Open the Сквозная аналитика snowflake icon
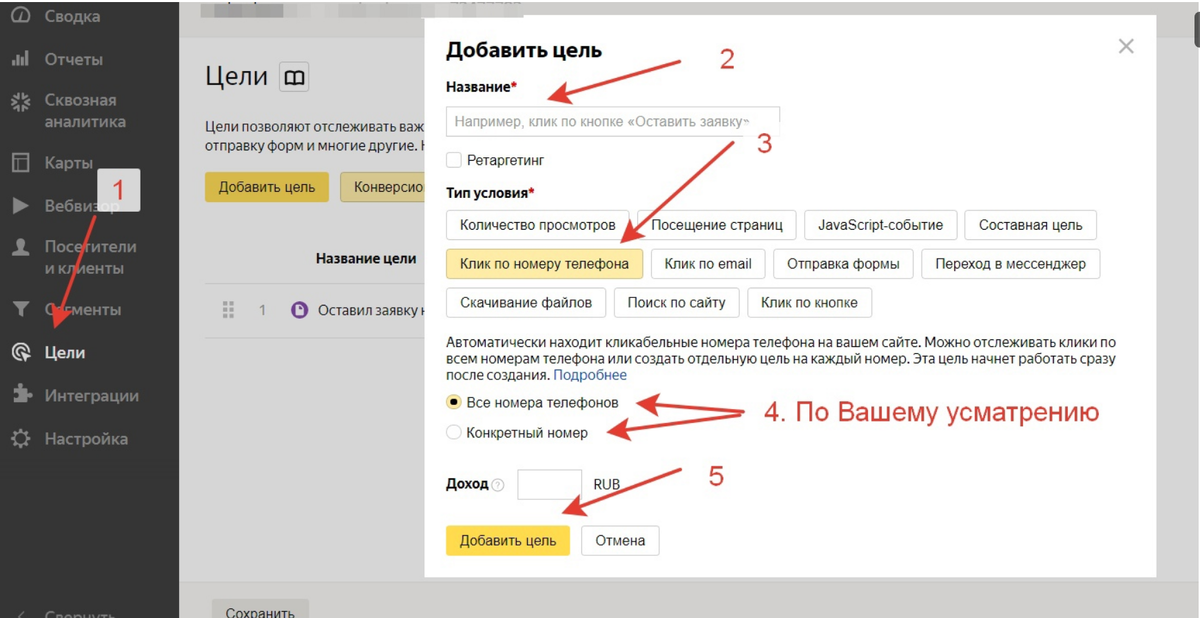This screenshot has width=1200, height=618. coord(20,101)
